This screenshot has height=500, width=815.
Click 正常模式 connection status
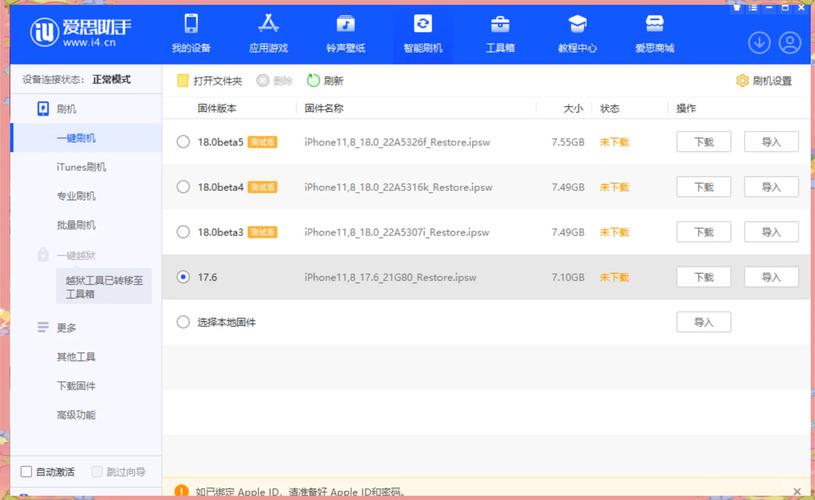(x=111, y=79)
